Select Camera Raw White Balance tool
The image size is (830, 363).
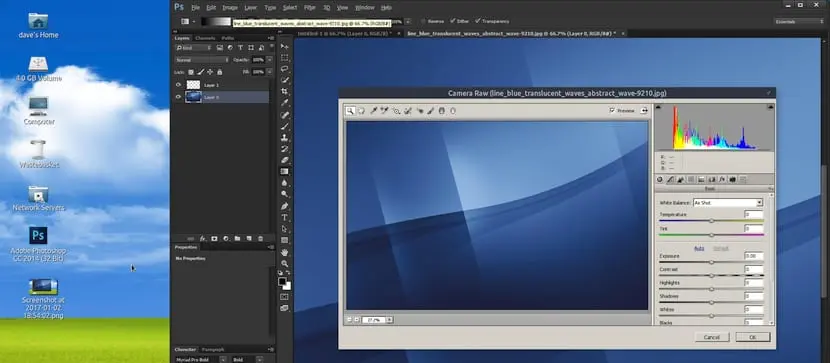373,111
